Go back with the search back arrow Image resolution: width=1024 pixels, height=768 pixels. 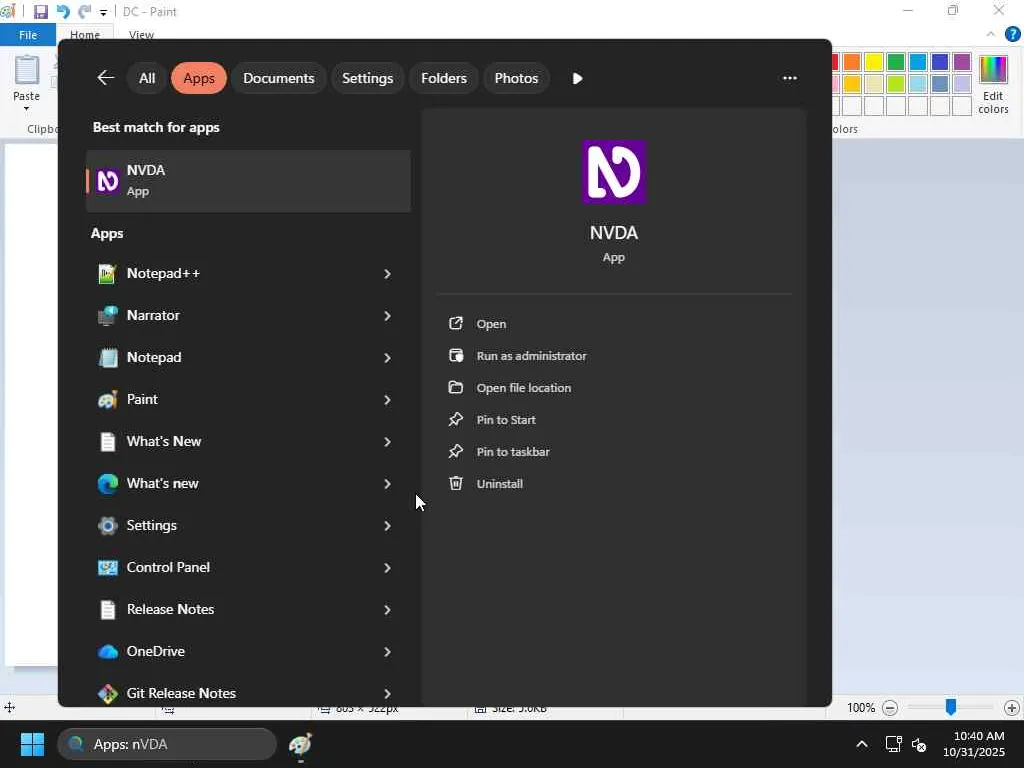click(106, 78)
